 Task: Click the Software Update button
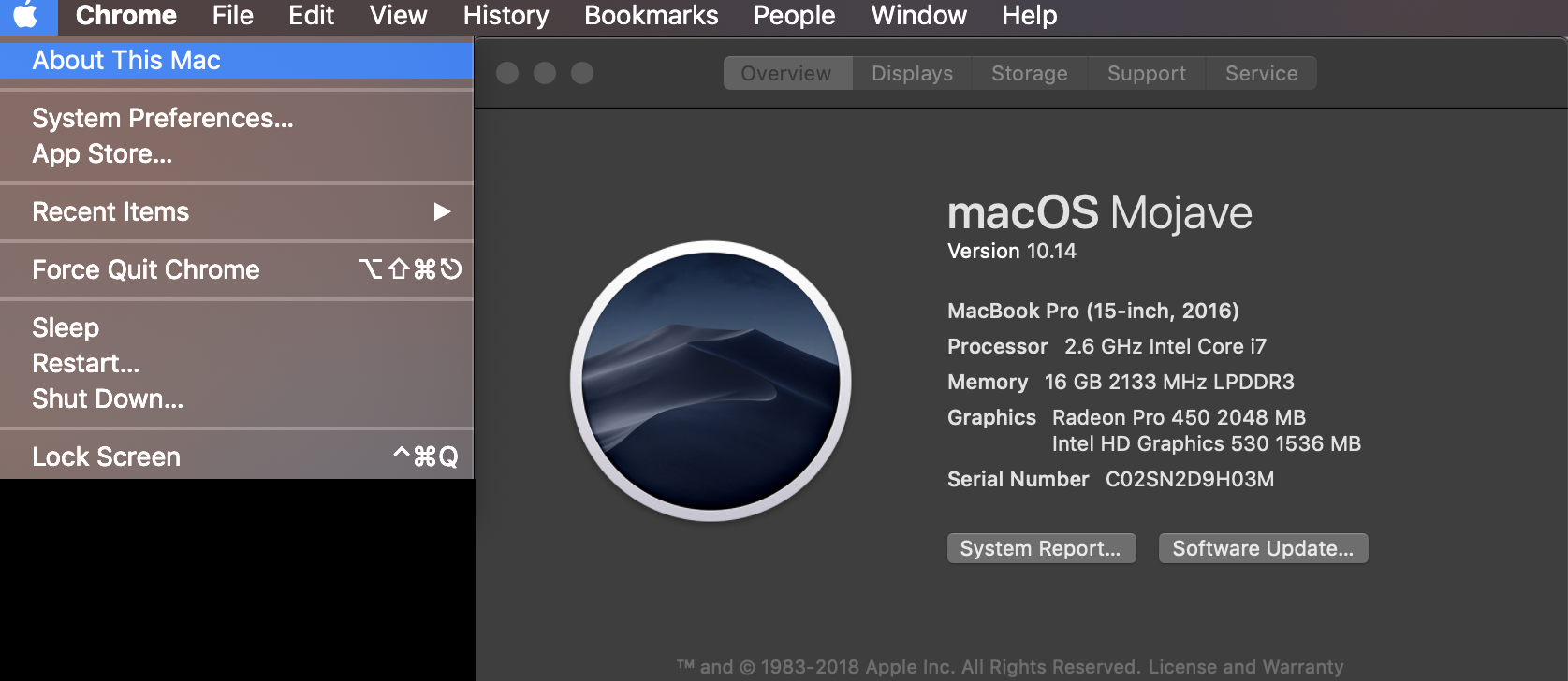[1263, 549]
